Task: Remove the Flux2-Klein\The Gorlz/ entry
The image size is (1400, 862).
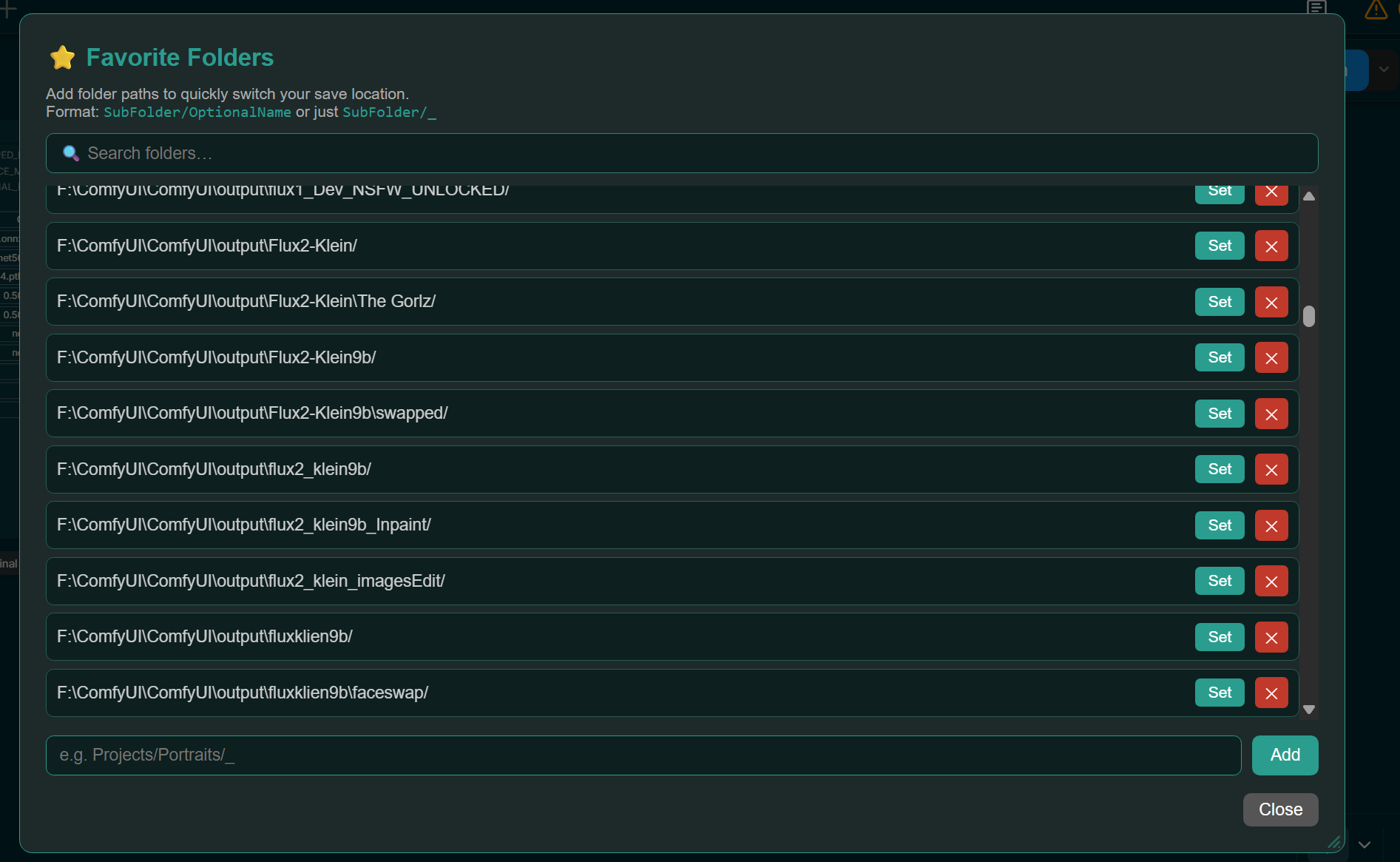Action: pyautogui.click(x=1271, y=302)
